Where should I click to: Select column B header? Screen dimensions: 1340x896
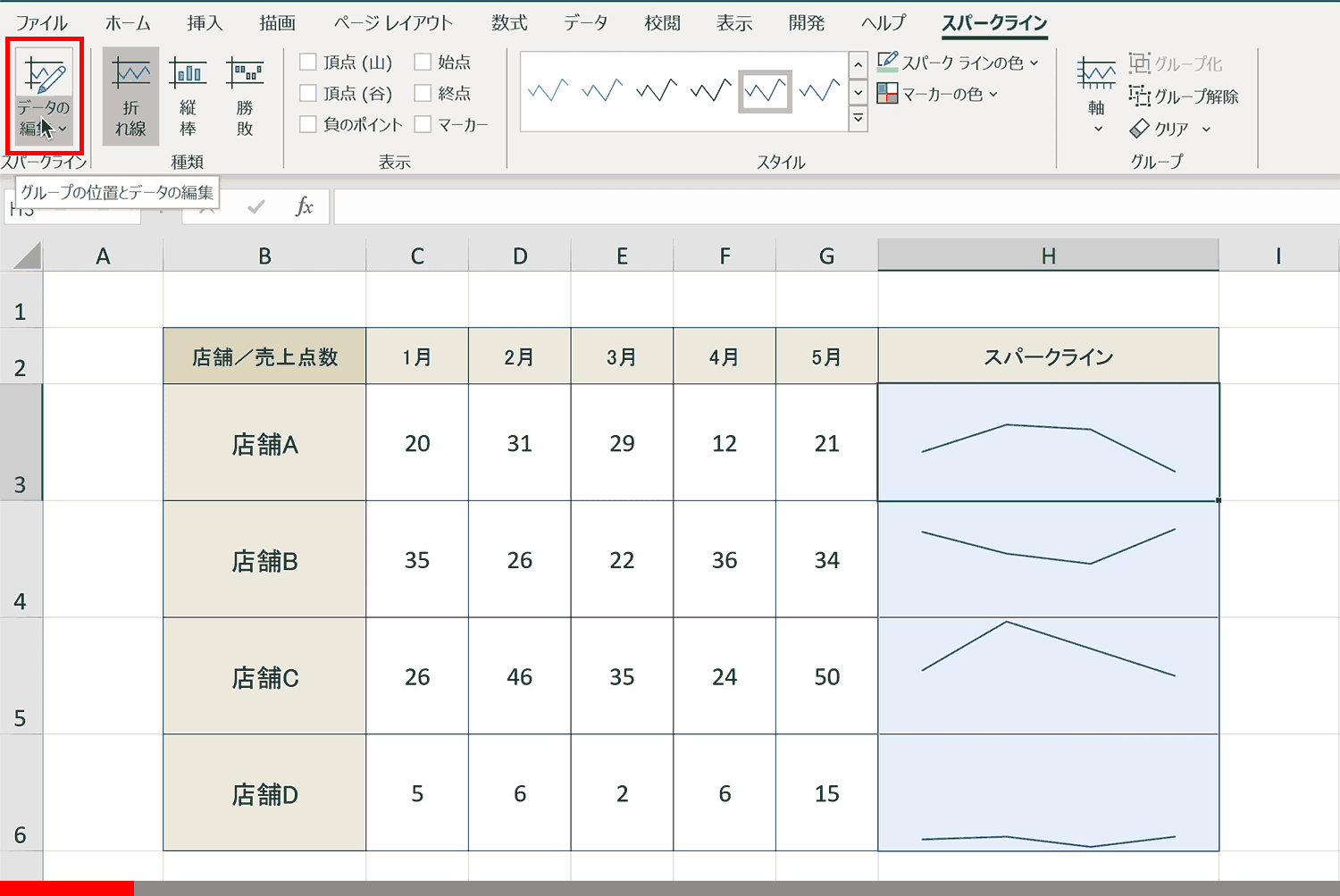point(264,255)
